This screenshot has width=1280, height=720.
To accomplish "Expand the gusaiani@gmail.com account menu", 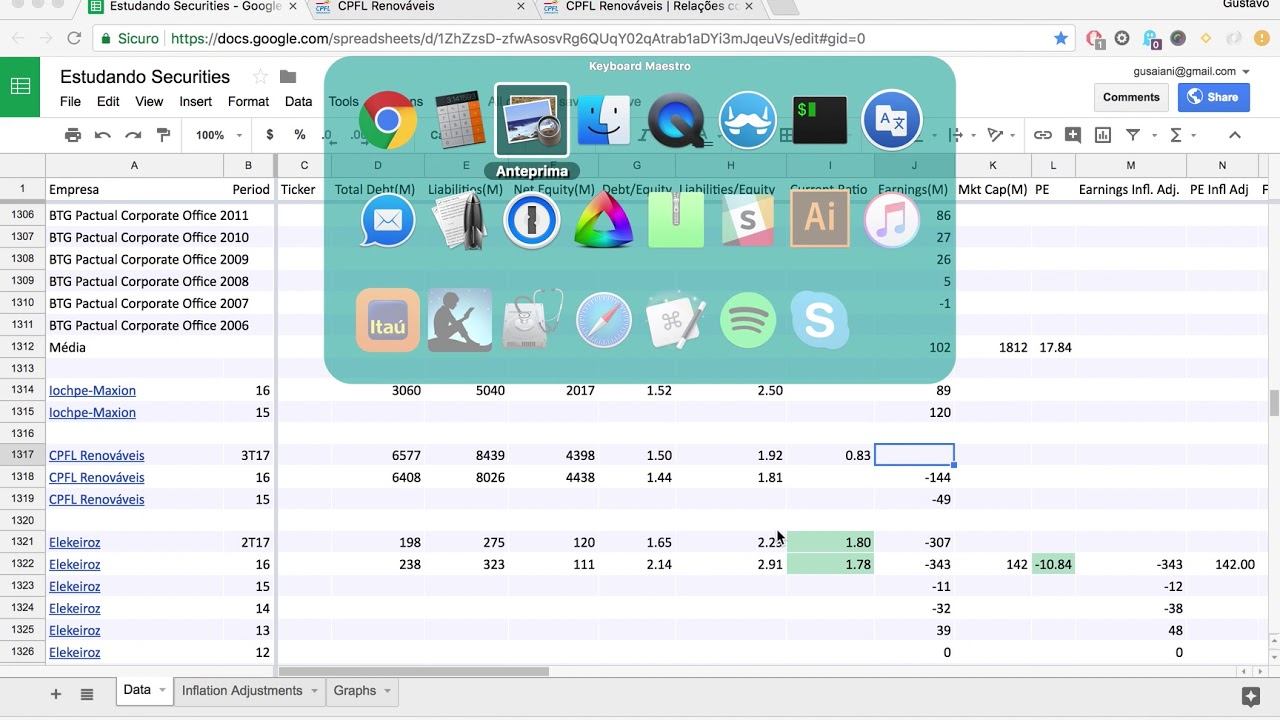I will (x=1191, y=72).
